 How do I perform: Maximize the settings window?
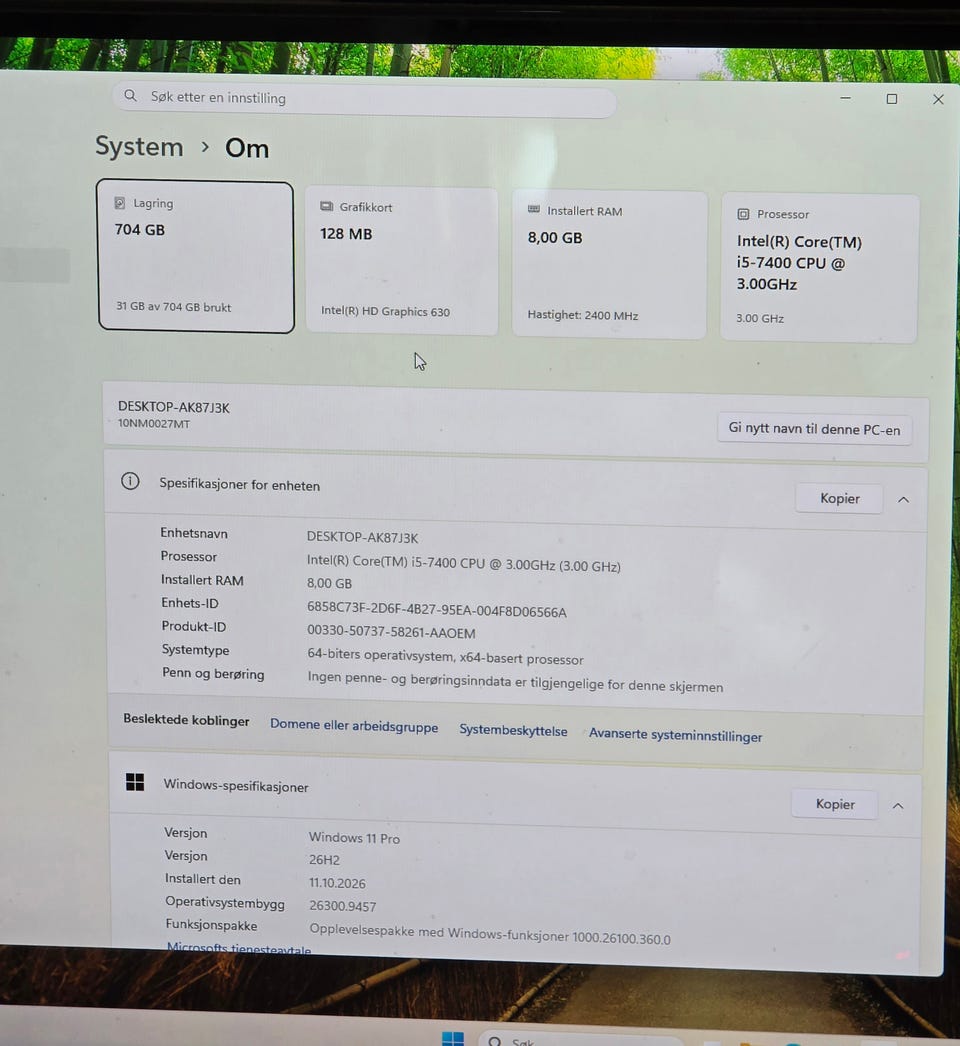892,99
